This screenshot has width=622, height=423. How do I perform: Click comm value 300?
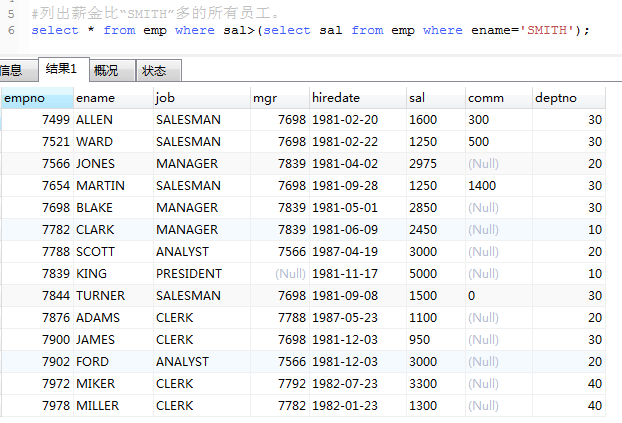(499, 120)
